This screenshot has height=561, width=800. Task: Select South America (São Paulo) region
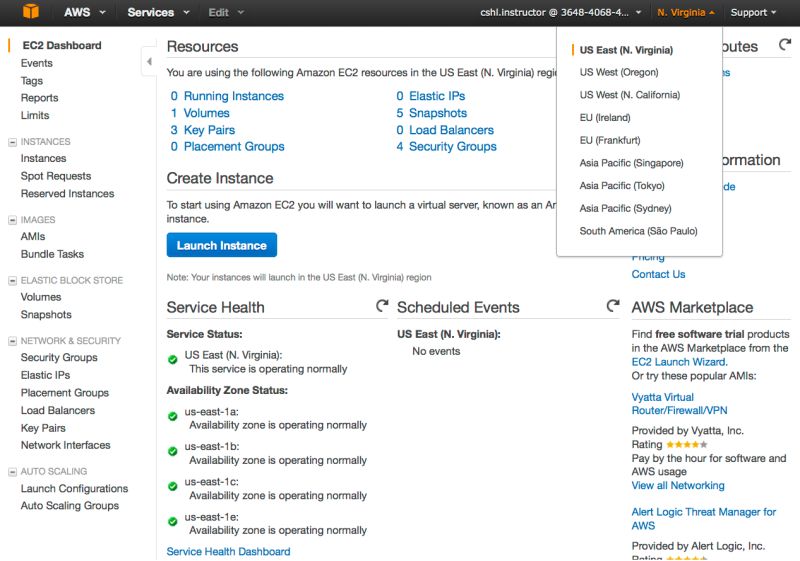click(x=638, y=231)
